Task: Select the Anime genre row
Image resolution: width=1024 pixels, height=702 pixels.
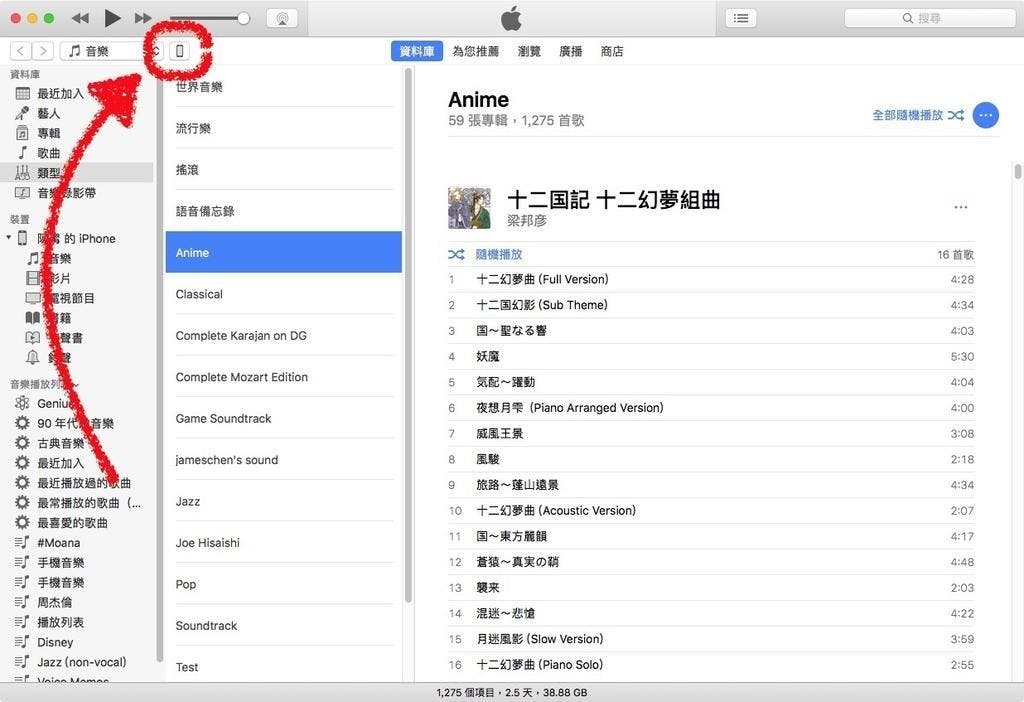Action: (283, 252)
